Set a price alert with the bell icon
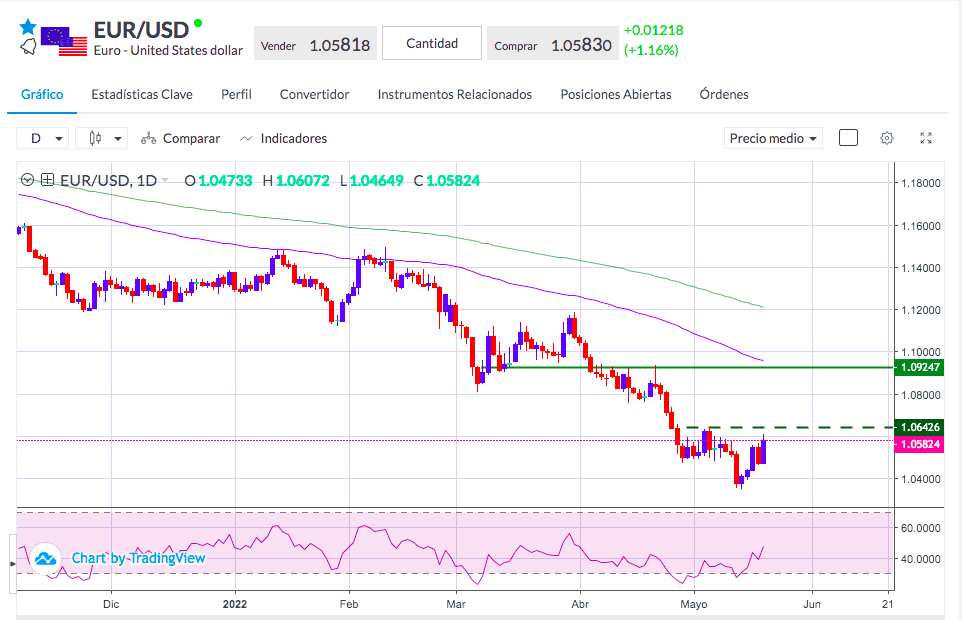 (28, 47)
